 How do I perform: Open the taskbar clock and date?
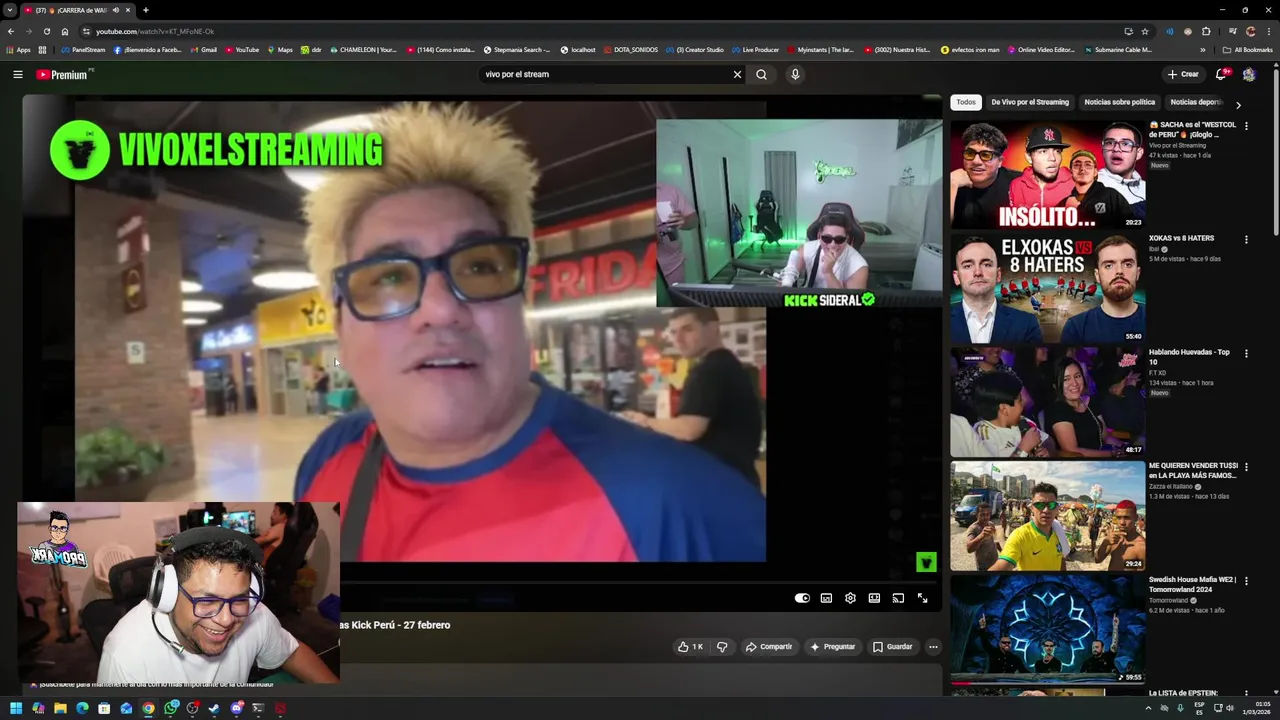1255,708
